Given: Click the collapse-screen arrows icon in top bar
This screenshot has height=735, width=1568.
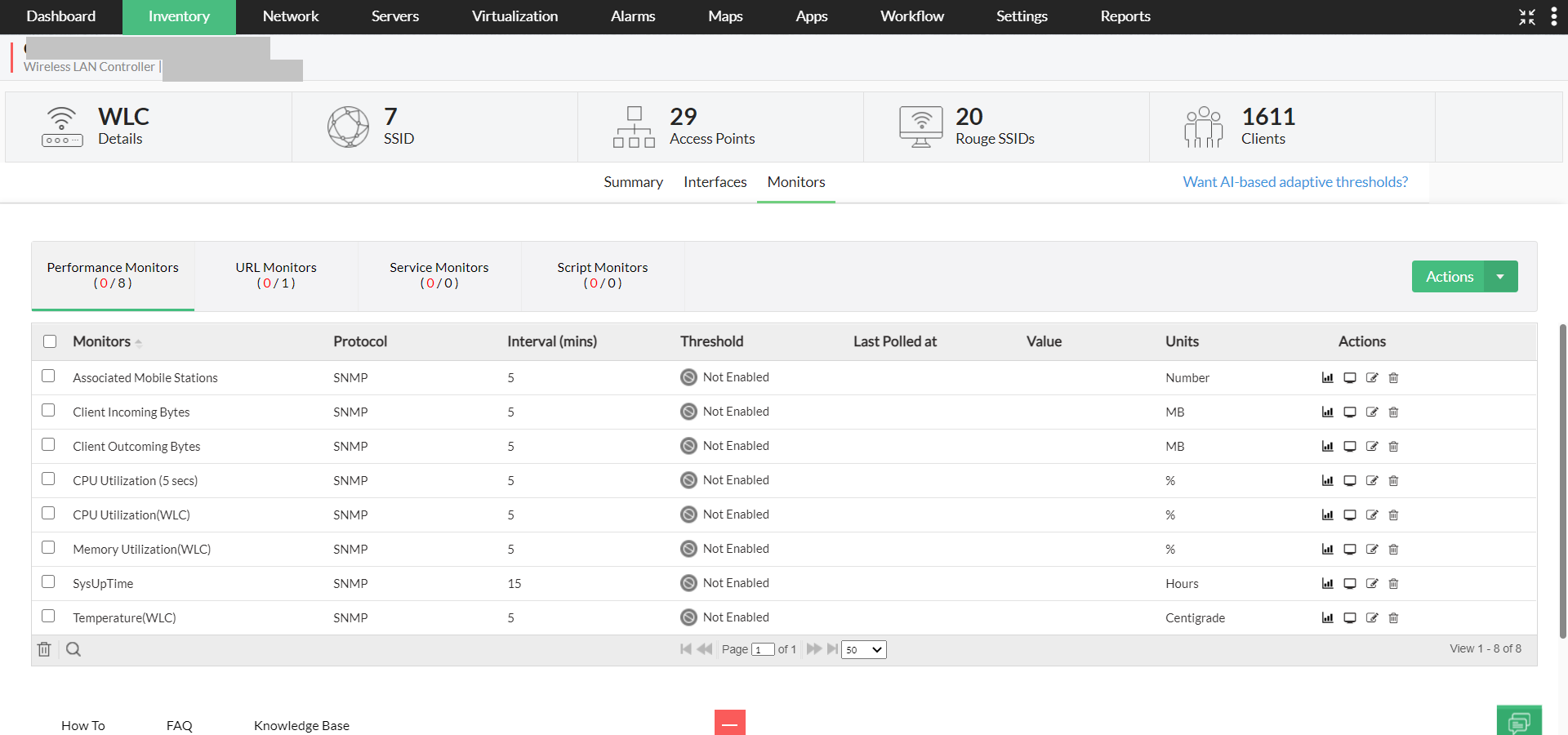Looking at the screenshot, I should coord(1527,17).
